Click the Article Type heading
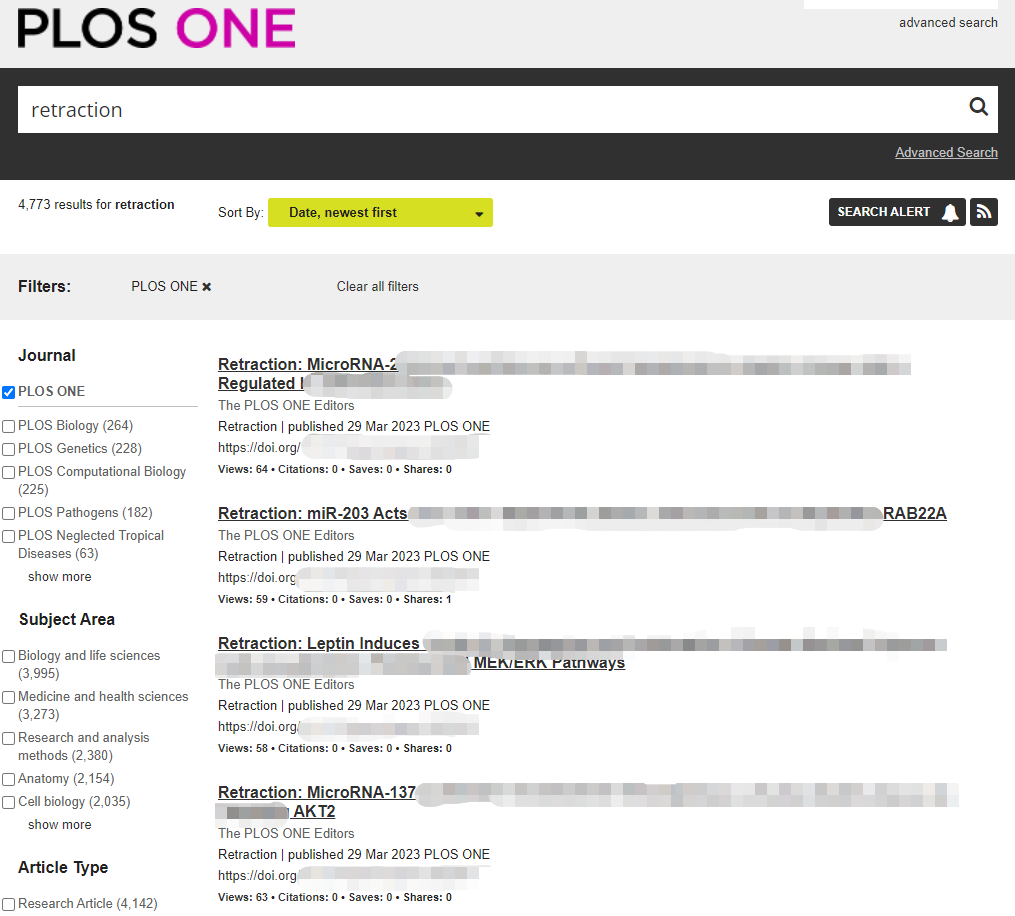Image resolution: width=1015 pixels, height=916 pixels. (x=63, y=867)
